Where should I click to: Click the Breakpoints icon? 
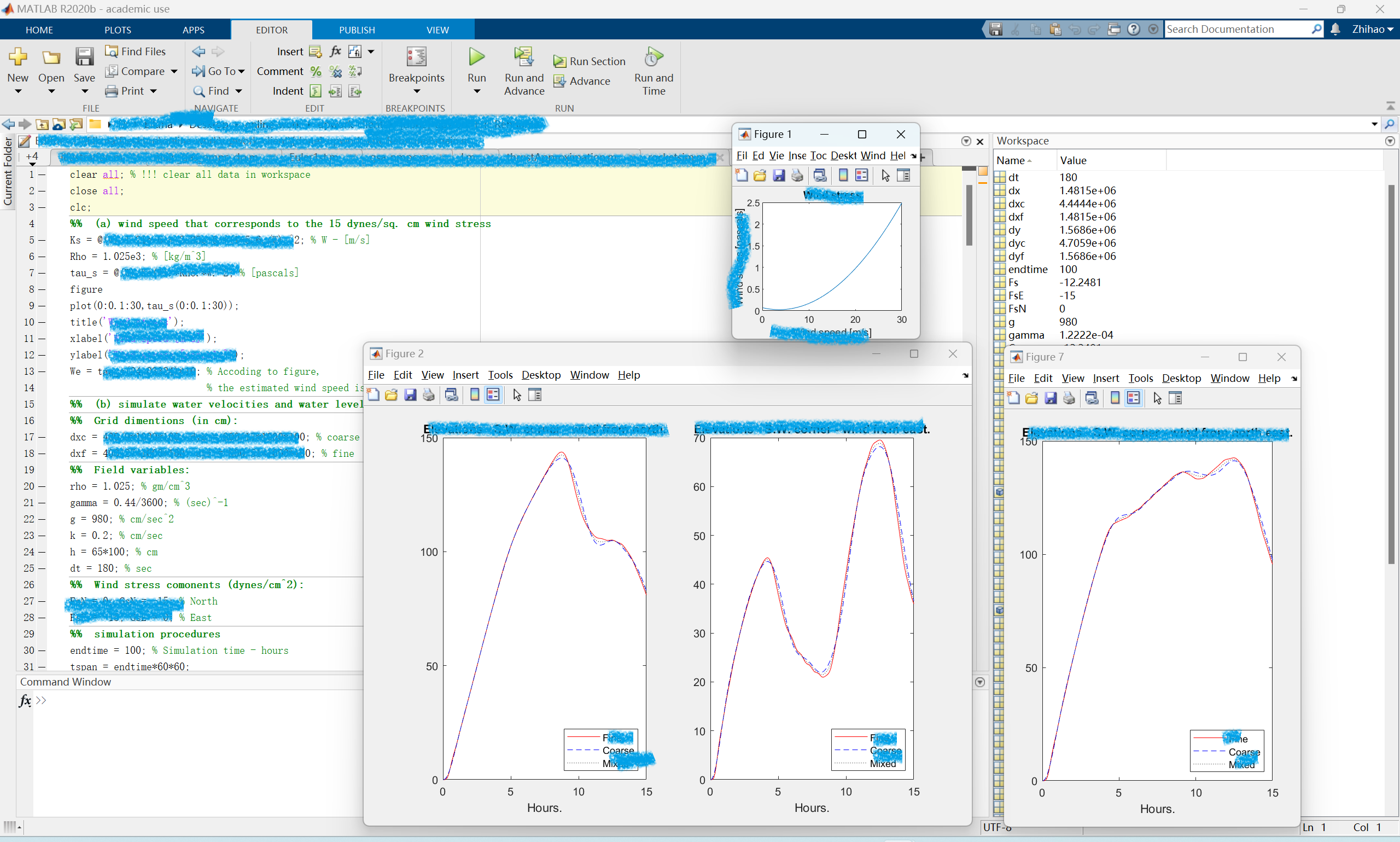tap(416, 57)
